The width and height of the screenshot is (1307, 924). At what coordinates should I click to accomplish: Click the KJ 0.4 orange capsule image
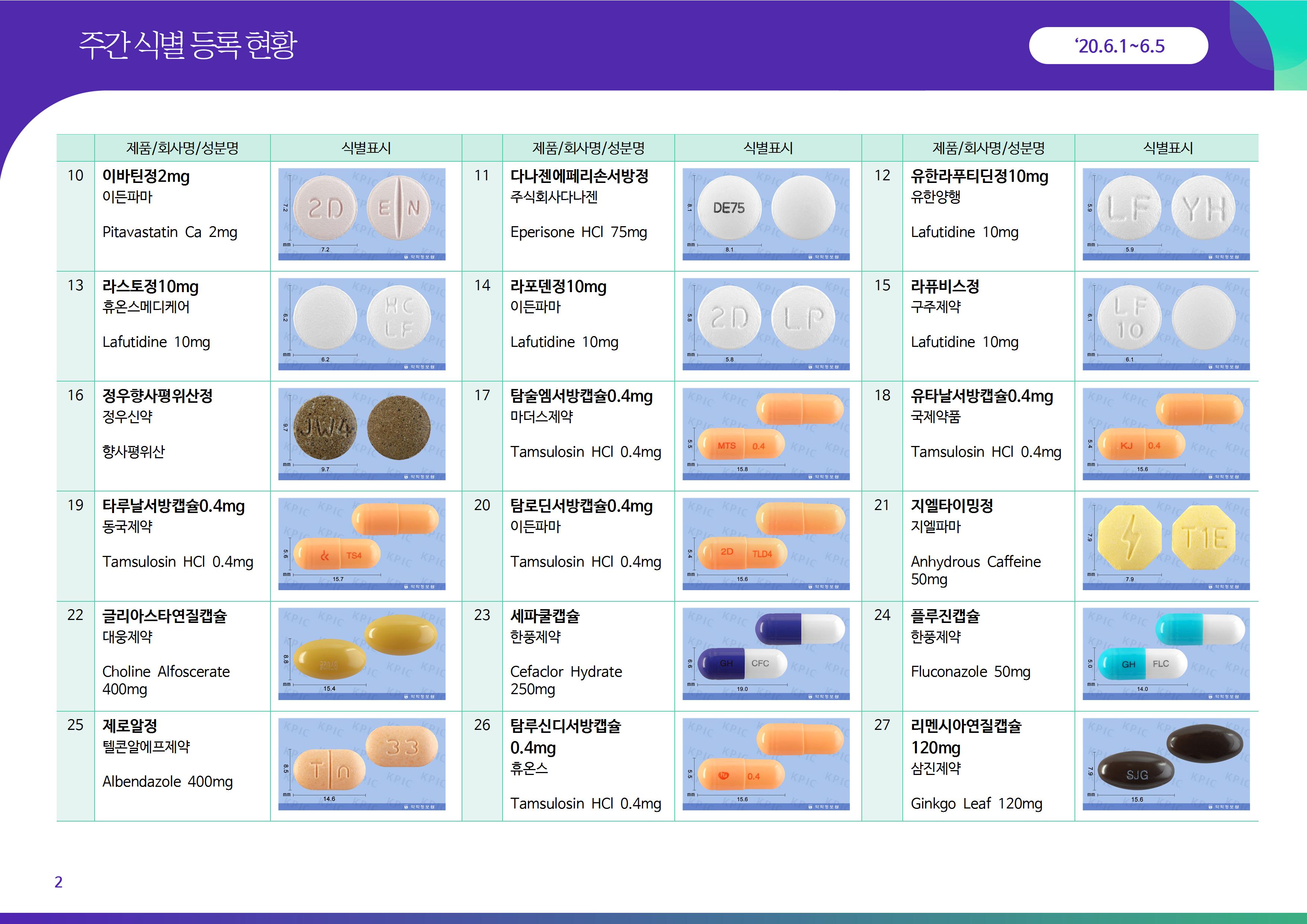pyautogui.click(x=1141, y=445)
